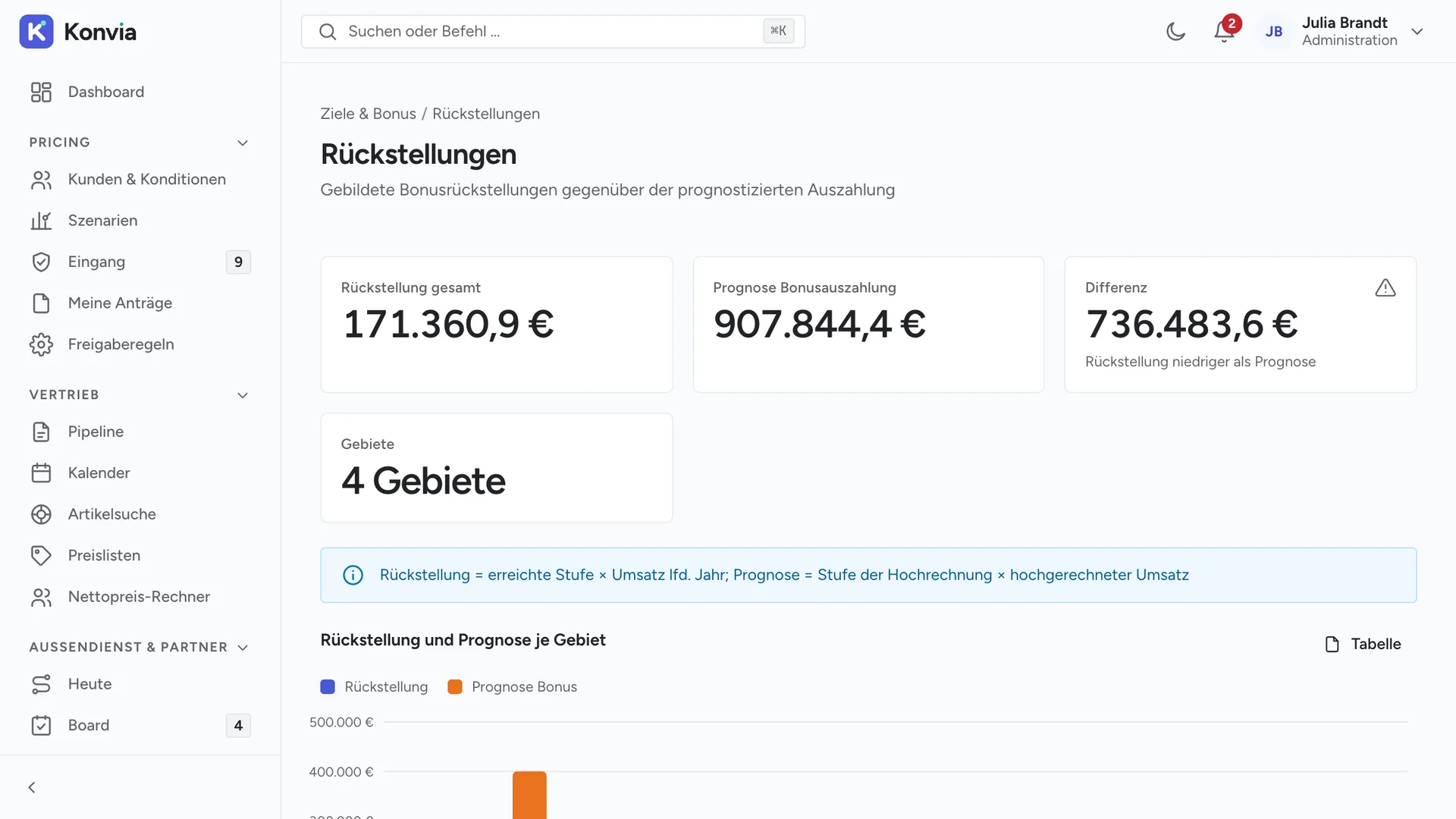
Task: Toggle Rückstellung legend series
Action: click(x=374, y=686)
